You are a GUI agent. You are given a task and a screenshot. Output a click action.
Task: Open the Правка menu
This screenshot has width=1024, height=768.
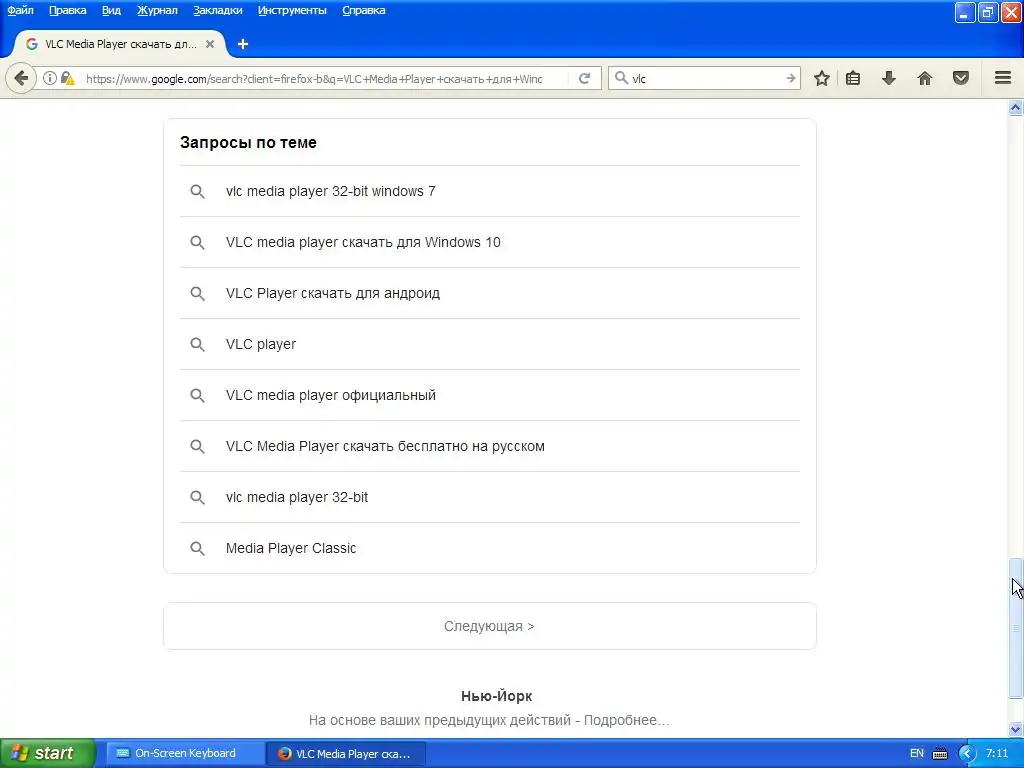[x=67, y=10]
